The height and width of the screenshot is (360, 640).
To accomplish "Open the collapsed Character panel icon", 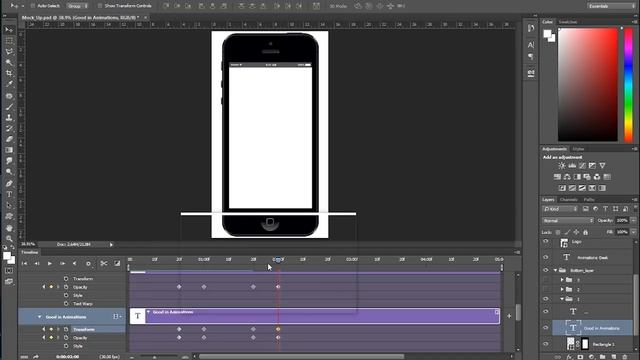I will (x=531, y=45).
